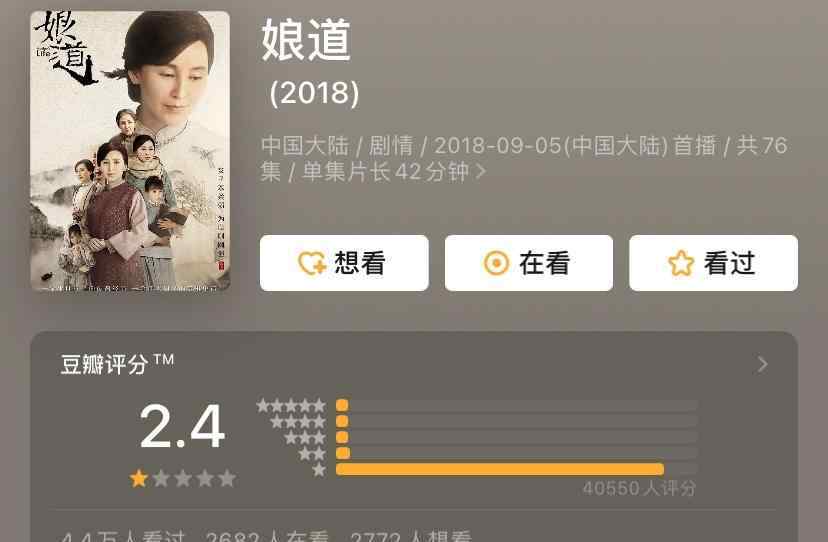Tap the heart icon on 想看 button
Viewport: 828px width, 542px height.
(312, 263)
